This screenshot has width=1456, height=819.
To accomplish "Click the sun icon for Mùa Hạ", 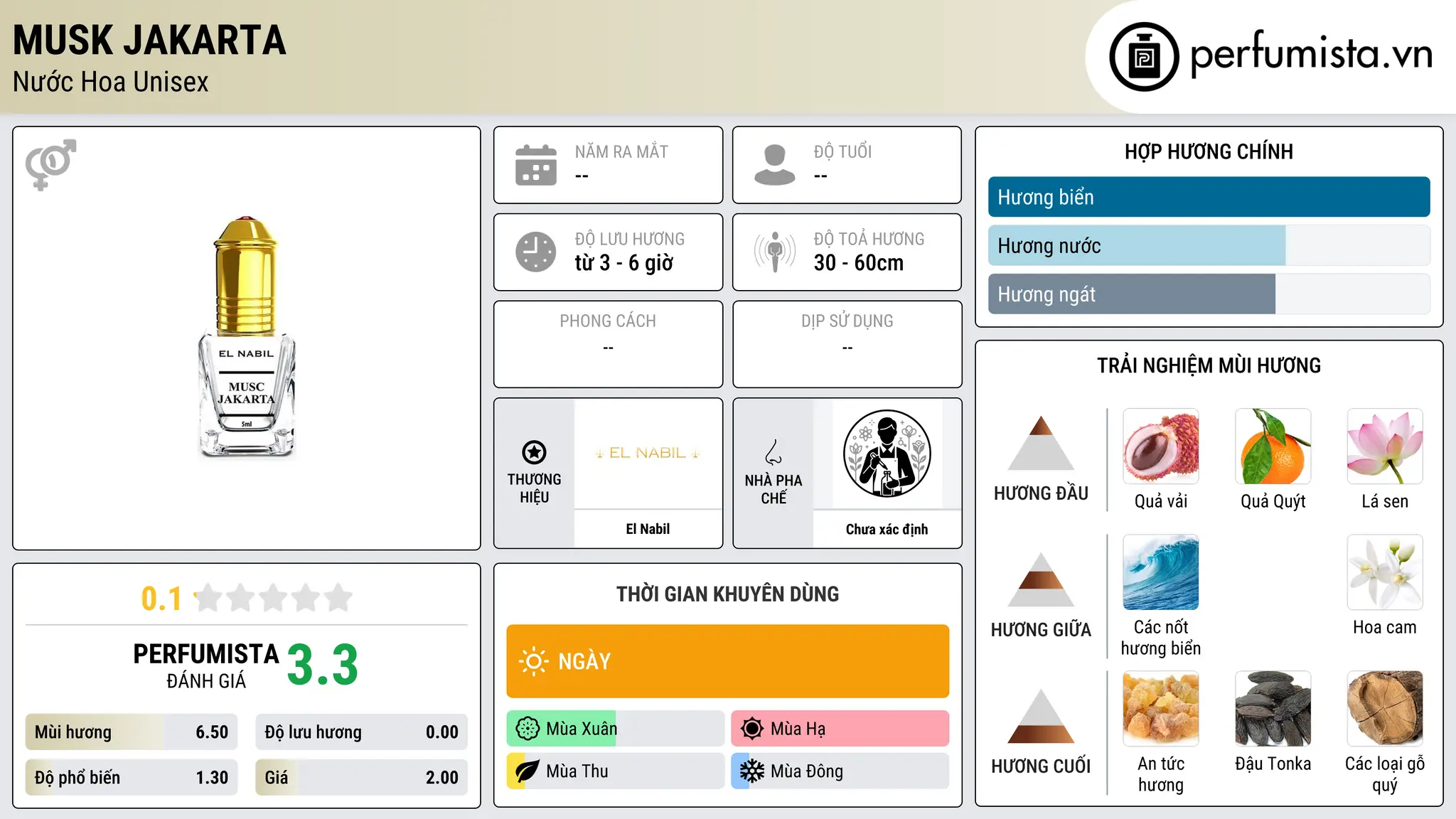I will (x=752, y=729).
